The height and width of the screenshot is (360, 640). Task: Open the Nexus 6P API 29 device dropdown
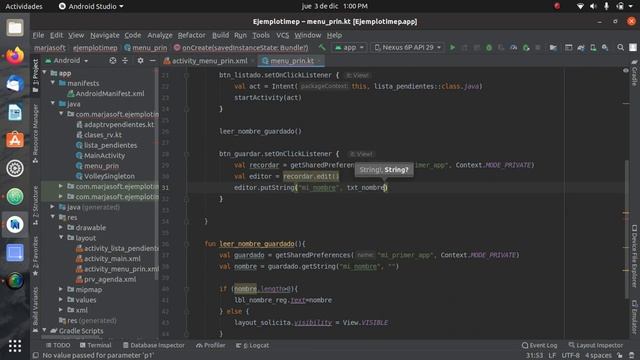click(x=408, y=47)
